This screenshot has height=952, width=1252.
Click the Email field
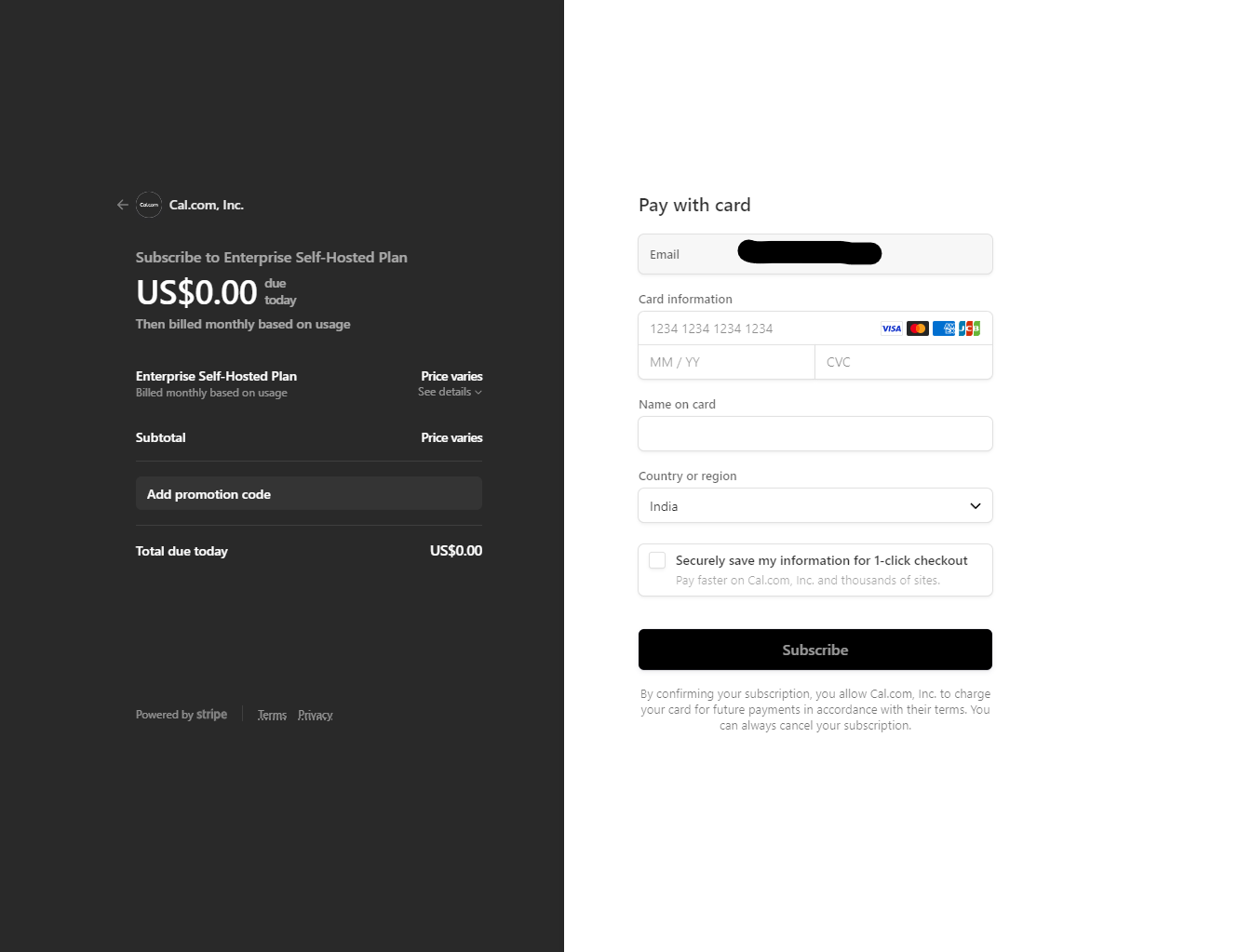(815, 254)
